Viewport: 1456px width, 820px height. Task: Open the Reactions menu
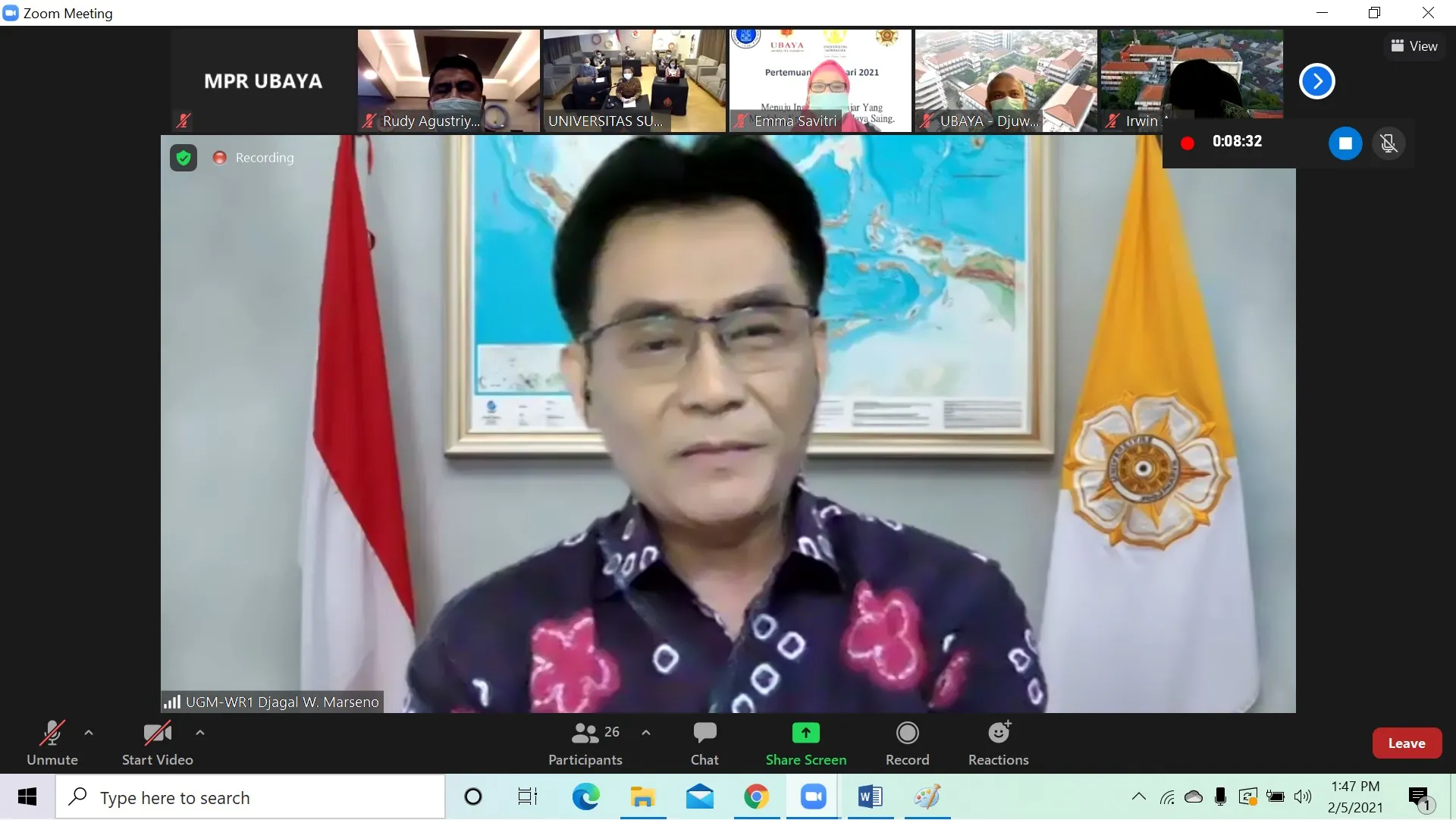[x=999, y=743]
